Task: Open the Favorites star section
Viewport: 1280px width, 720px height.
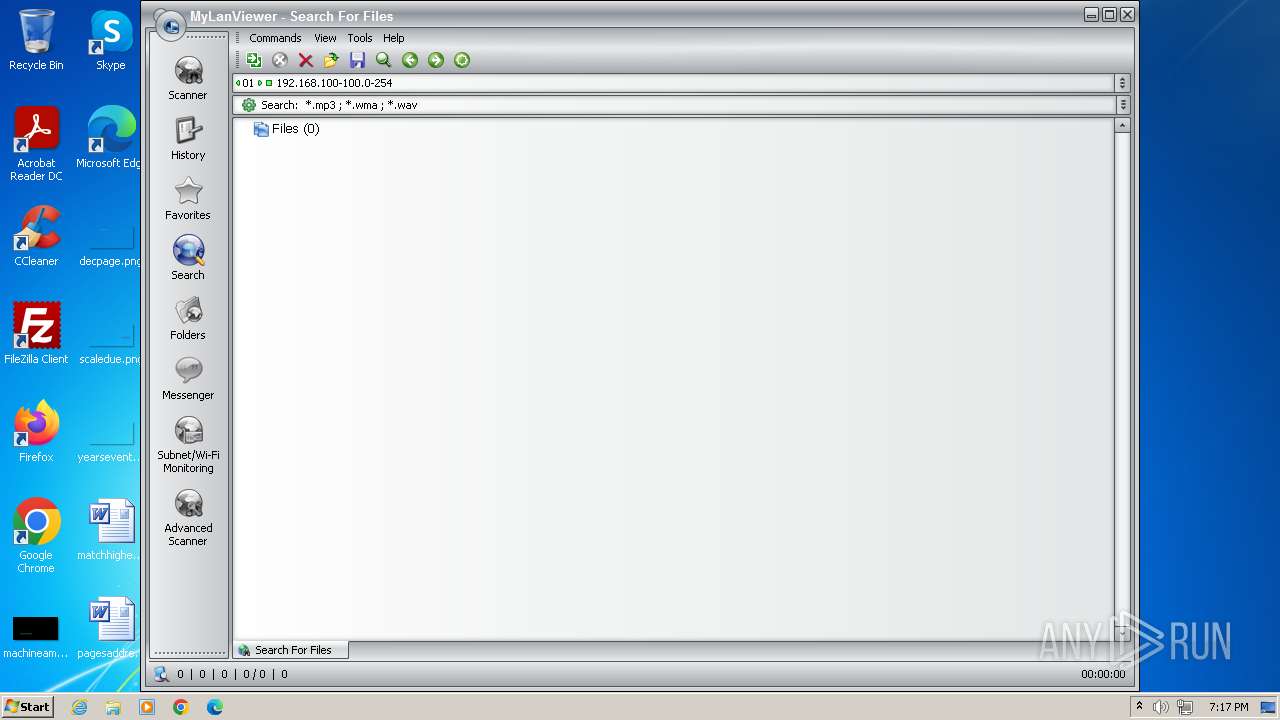Action: click(188, 198)
